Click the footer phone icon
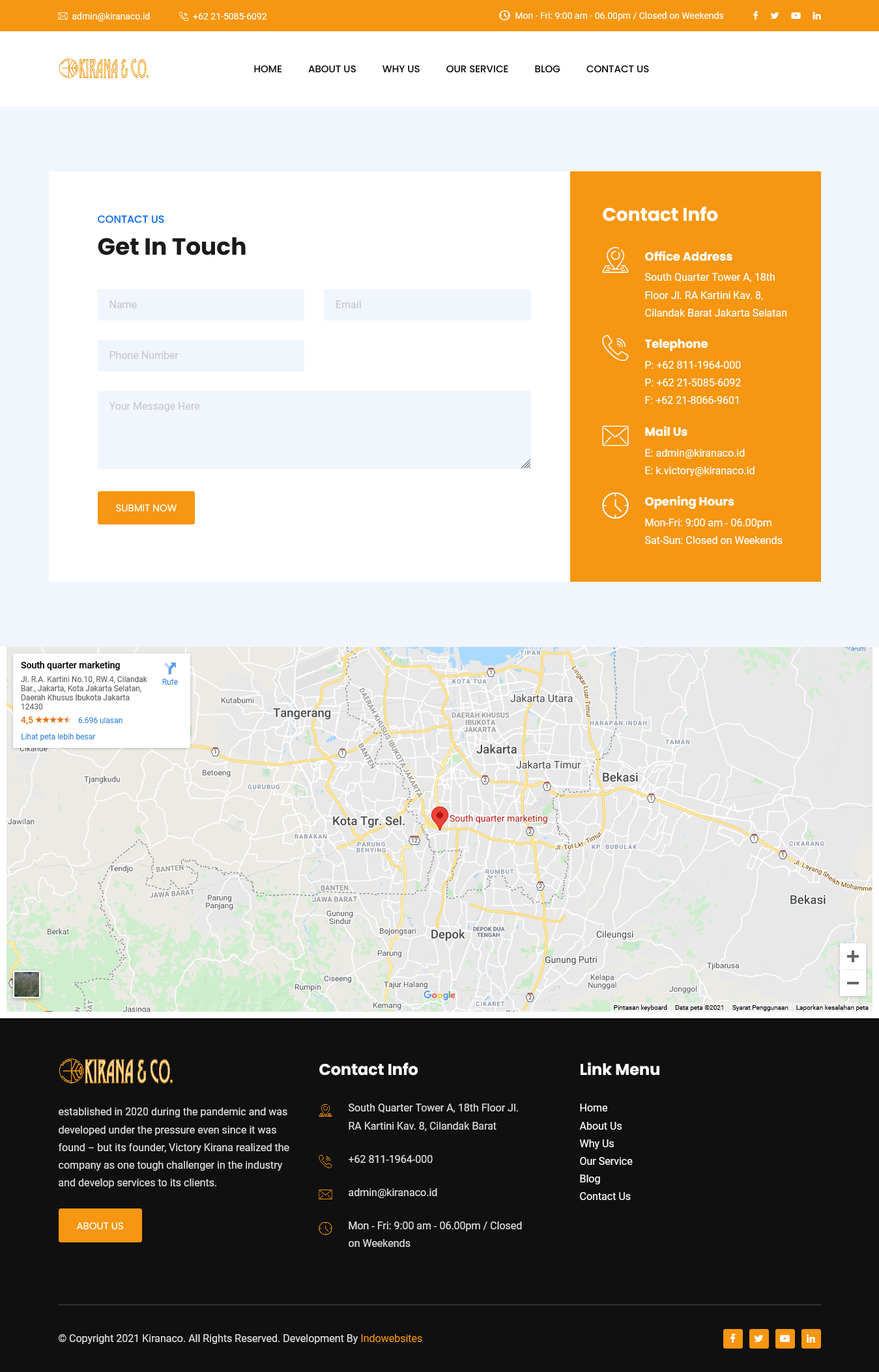The height and width of the screenshot is (1372, 879). point(325,1161)
